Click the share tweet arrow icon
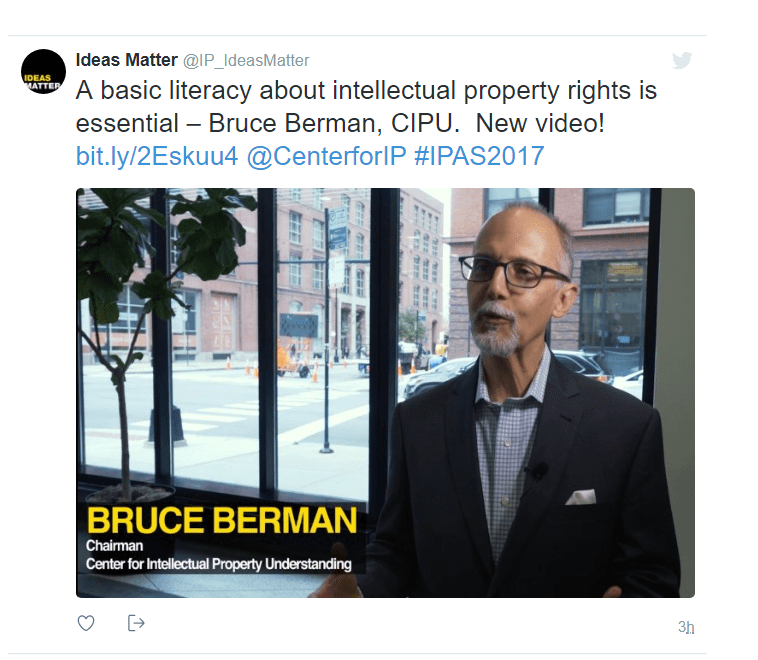The width and height of the screenshot is (758, 660). click(x=136, y=623)
